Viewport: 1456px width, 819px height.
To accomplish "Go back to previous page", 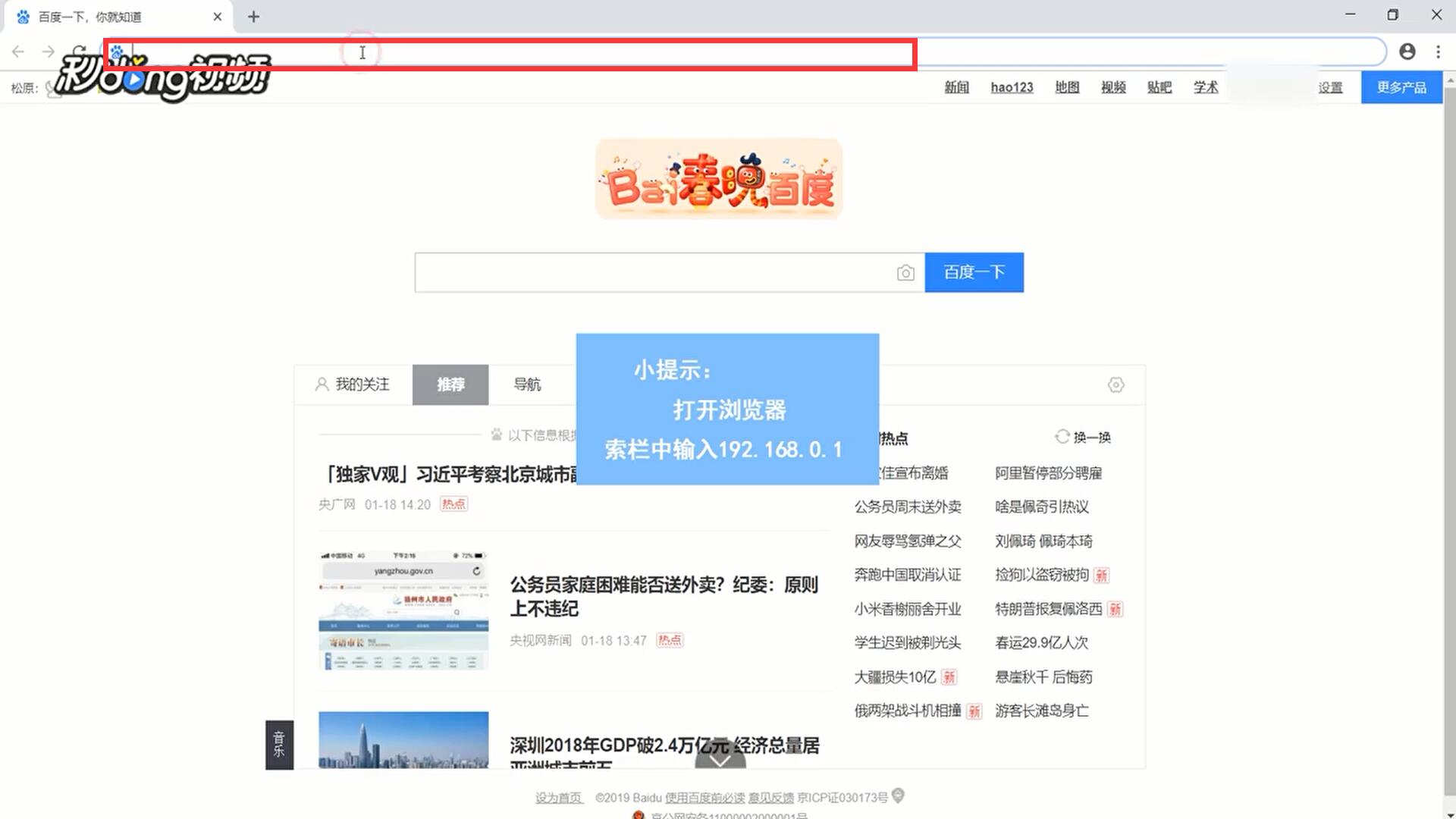I will pyautogui.click(x=18, y=52).
